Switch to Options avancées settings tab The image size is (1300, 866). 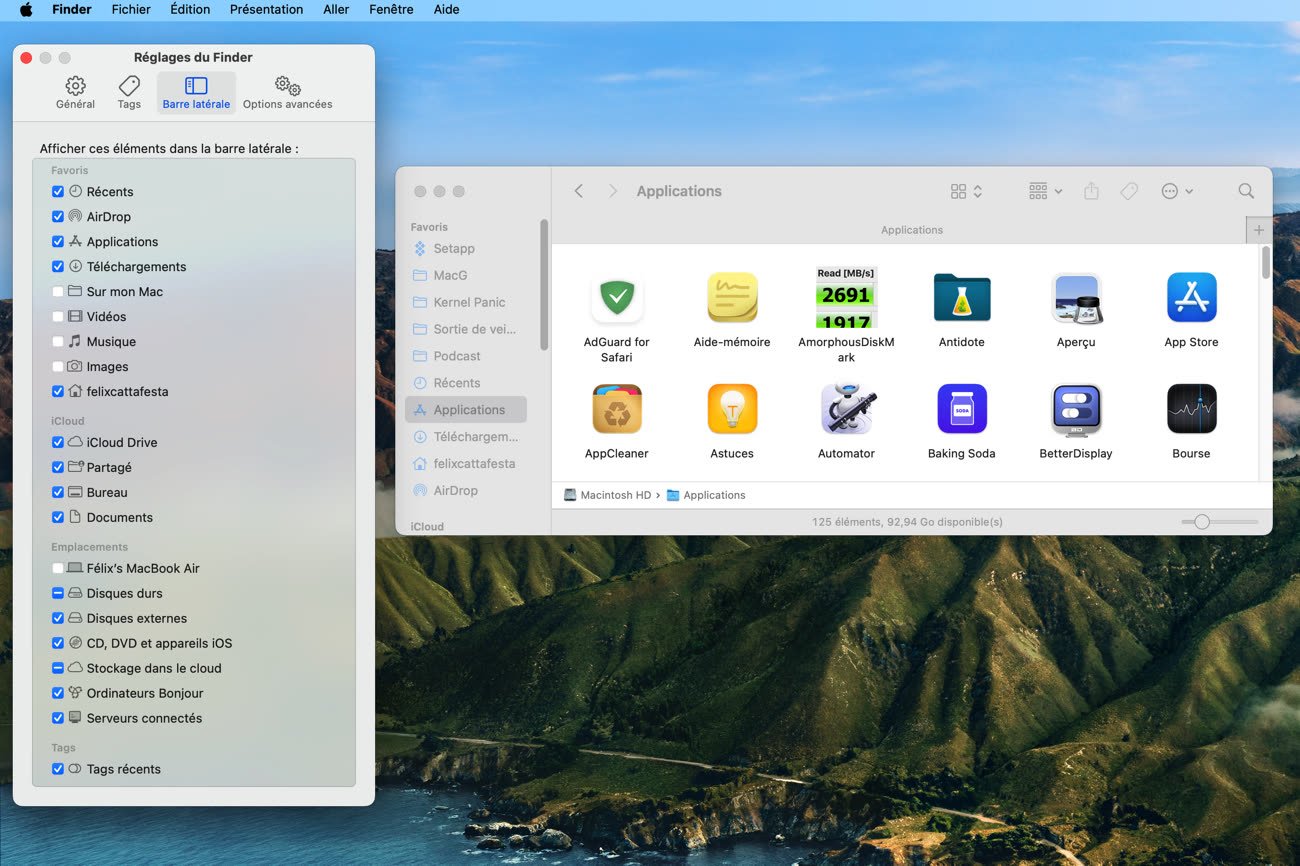click(x=288, y=92)
